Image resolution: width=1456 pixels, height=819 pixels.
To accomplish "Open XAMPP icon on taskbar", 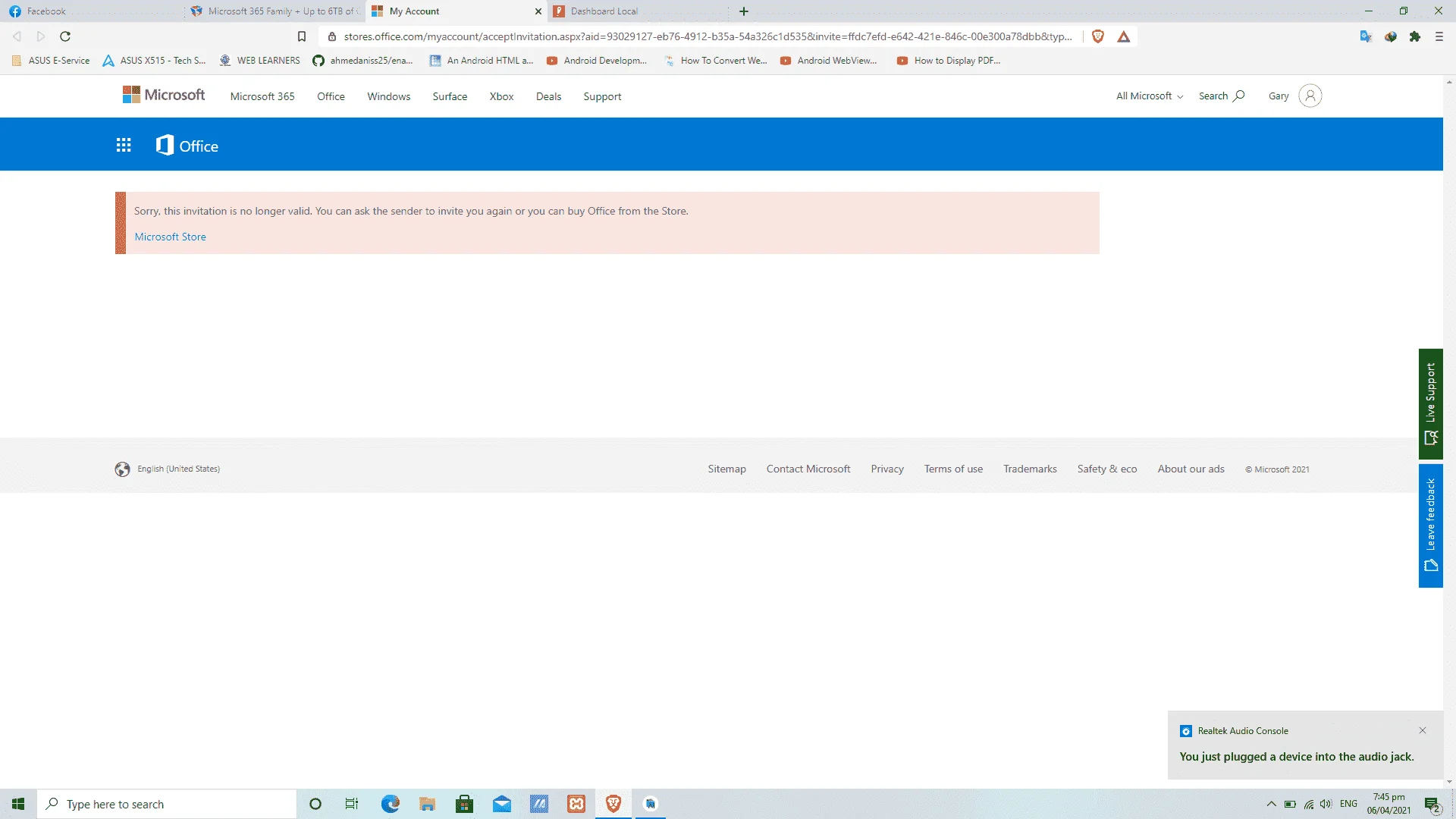I will coord(576,804).
